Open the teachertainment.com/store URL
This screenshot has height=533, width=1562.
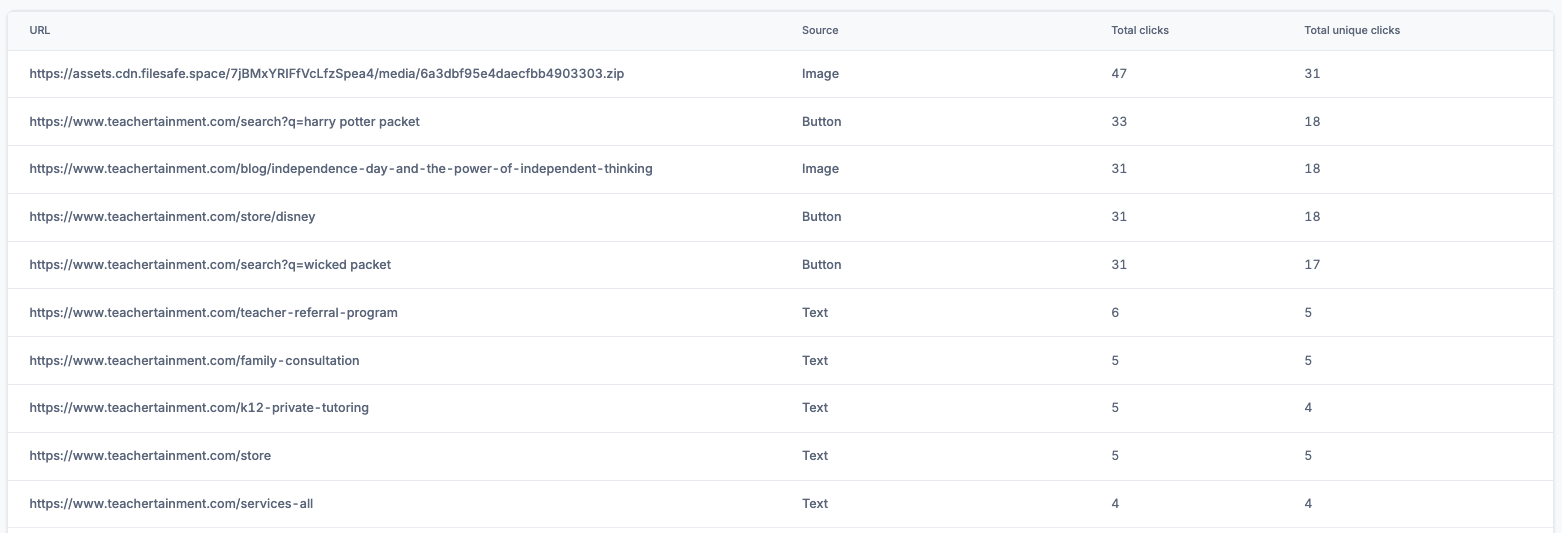click(x=150, y=456)
